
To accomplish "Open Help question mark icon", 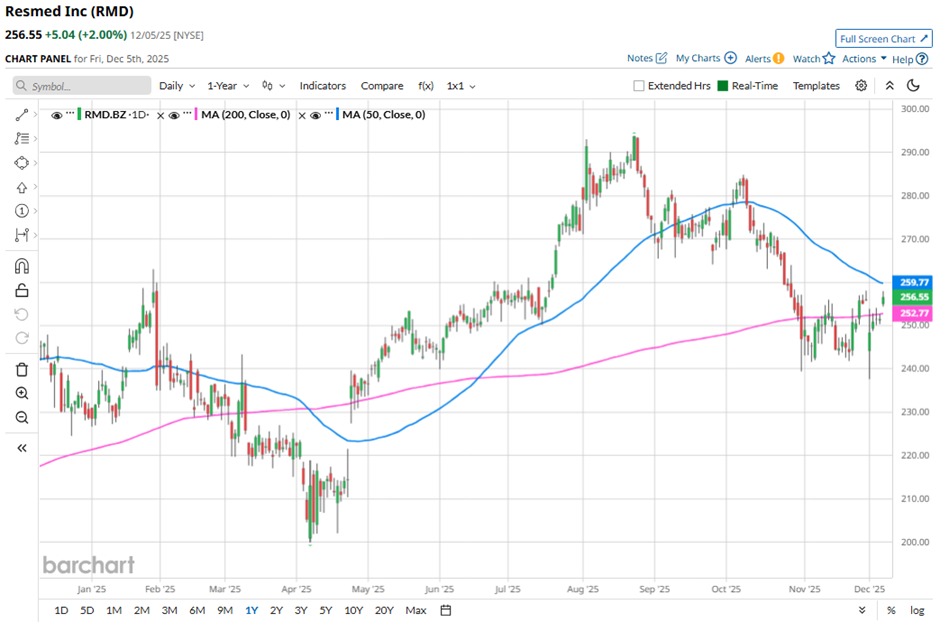I will pos(922,59).
